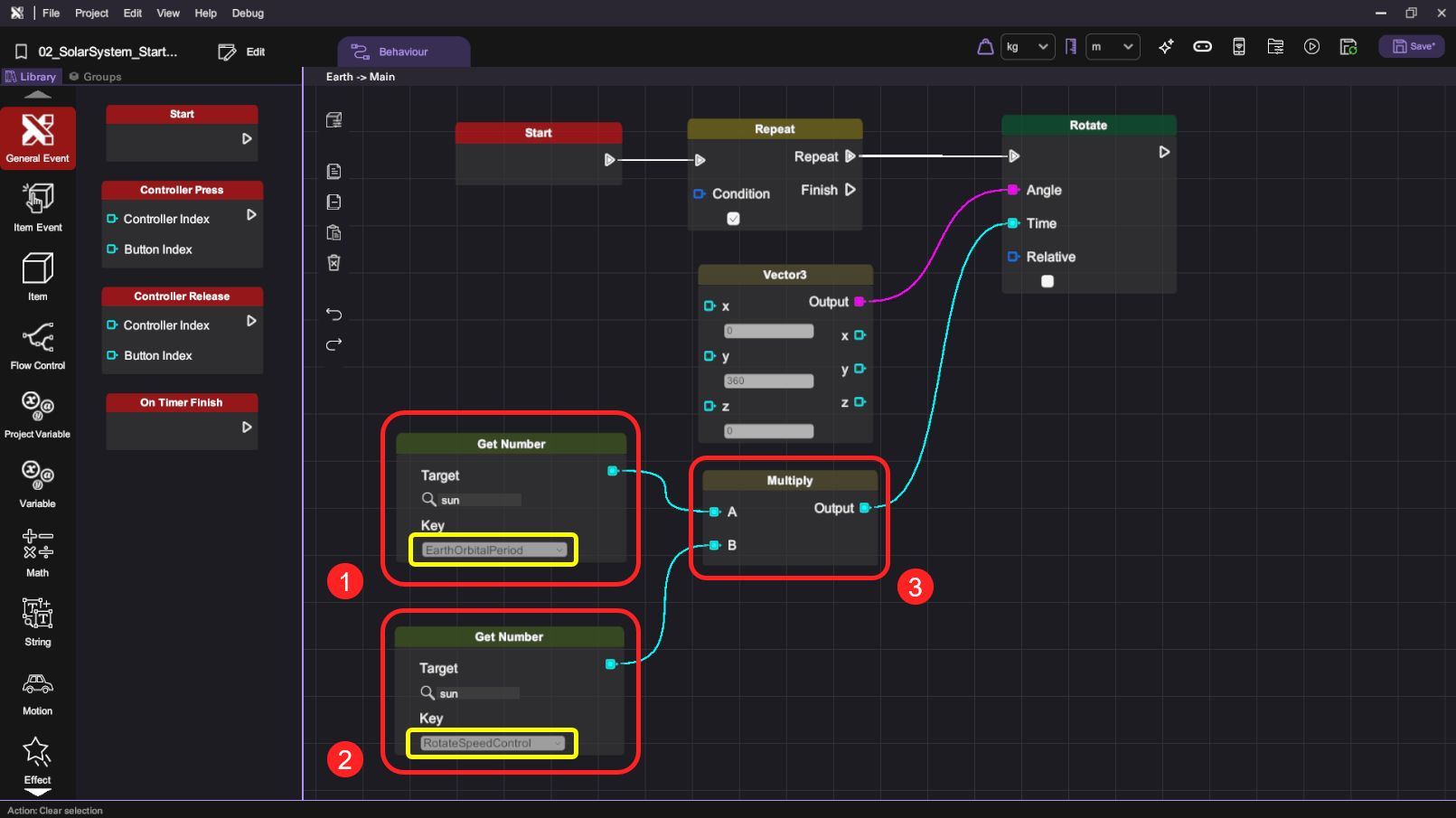The height and width of the screenshot is (818, 1456).
Task: Click the delete trash icon in canvas toolbar
Action: pos(333,263)
